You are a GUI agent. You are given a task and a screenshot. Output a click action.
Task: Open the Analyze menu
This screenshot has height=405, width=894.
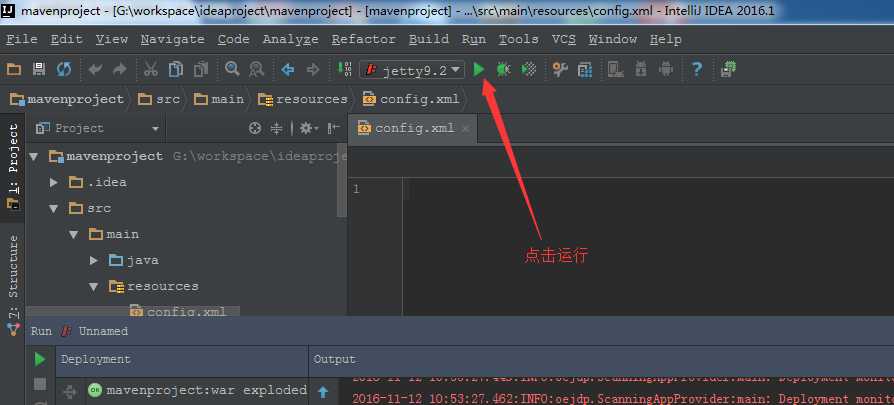pyautogui.click(x=290, y=39)
